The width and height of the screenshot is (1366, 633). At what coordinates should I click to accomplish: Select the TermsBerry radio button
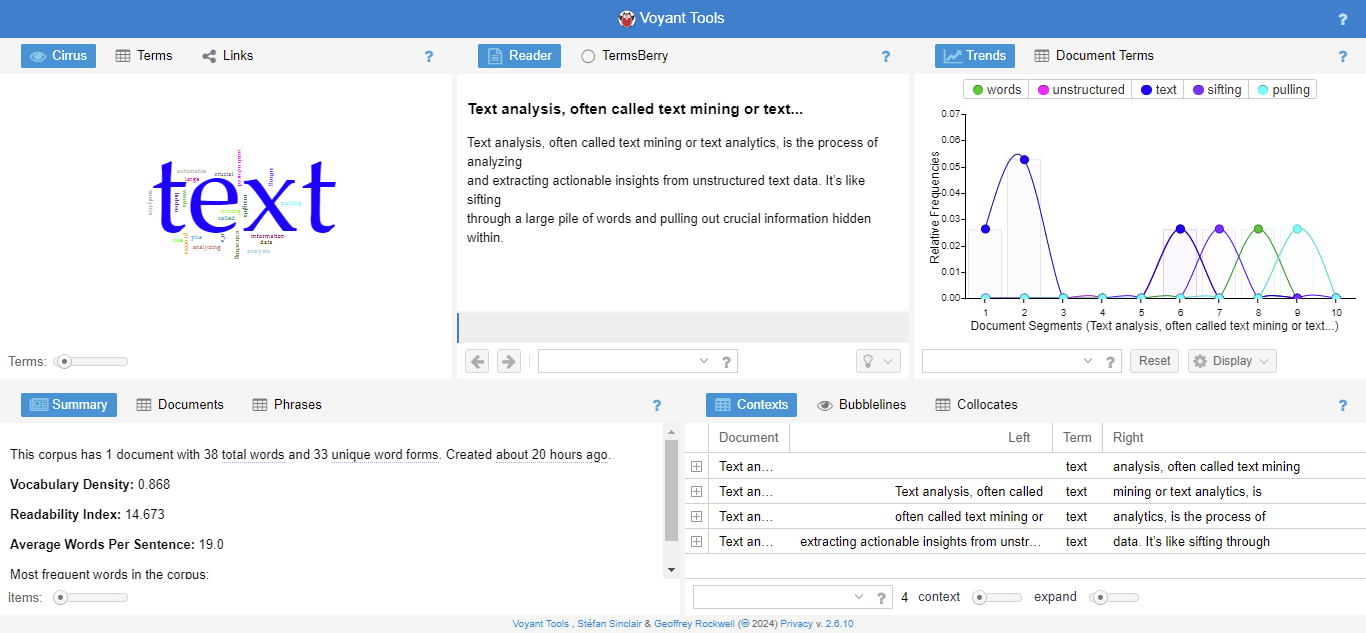click(588, 56)
